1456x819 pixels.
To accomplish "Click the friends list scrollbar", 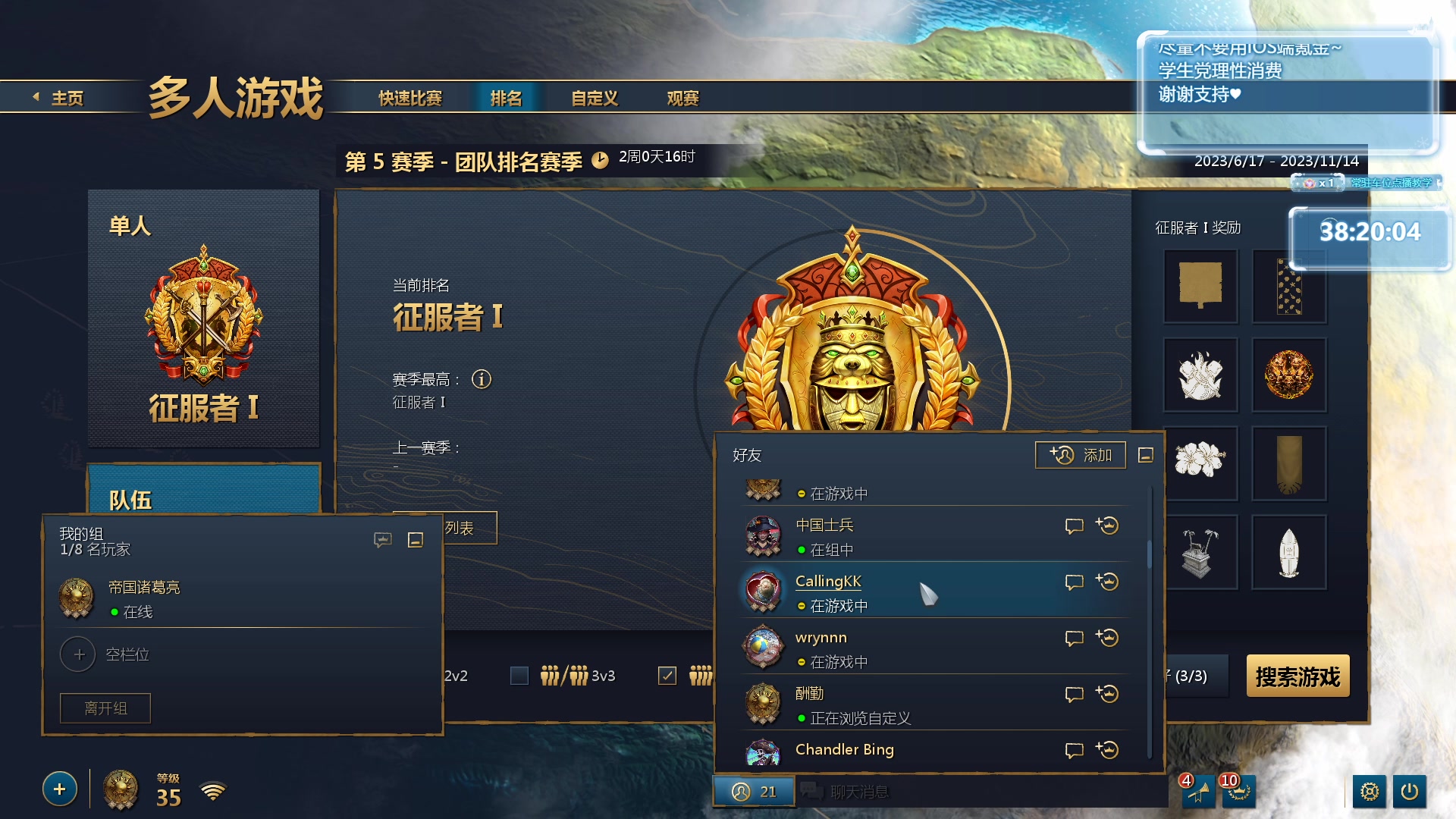I will tap(1150, 554).
